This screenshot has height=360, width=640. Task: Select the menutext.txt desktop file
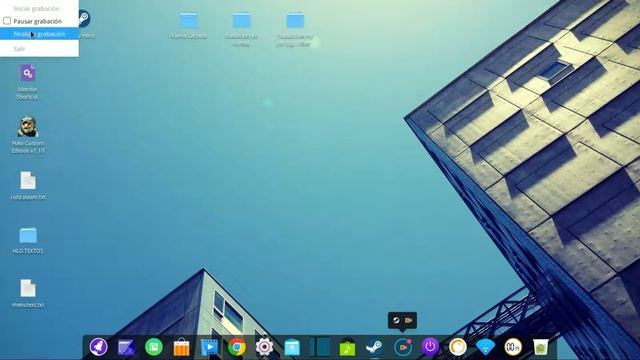pyautogui.click(x=28, y=293)
